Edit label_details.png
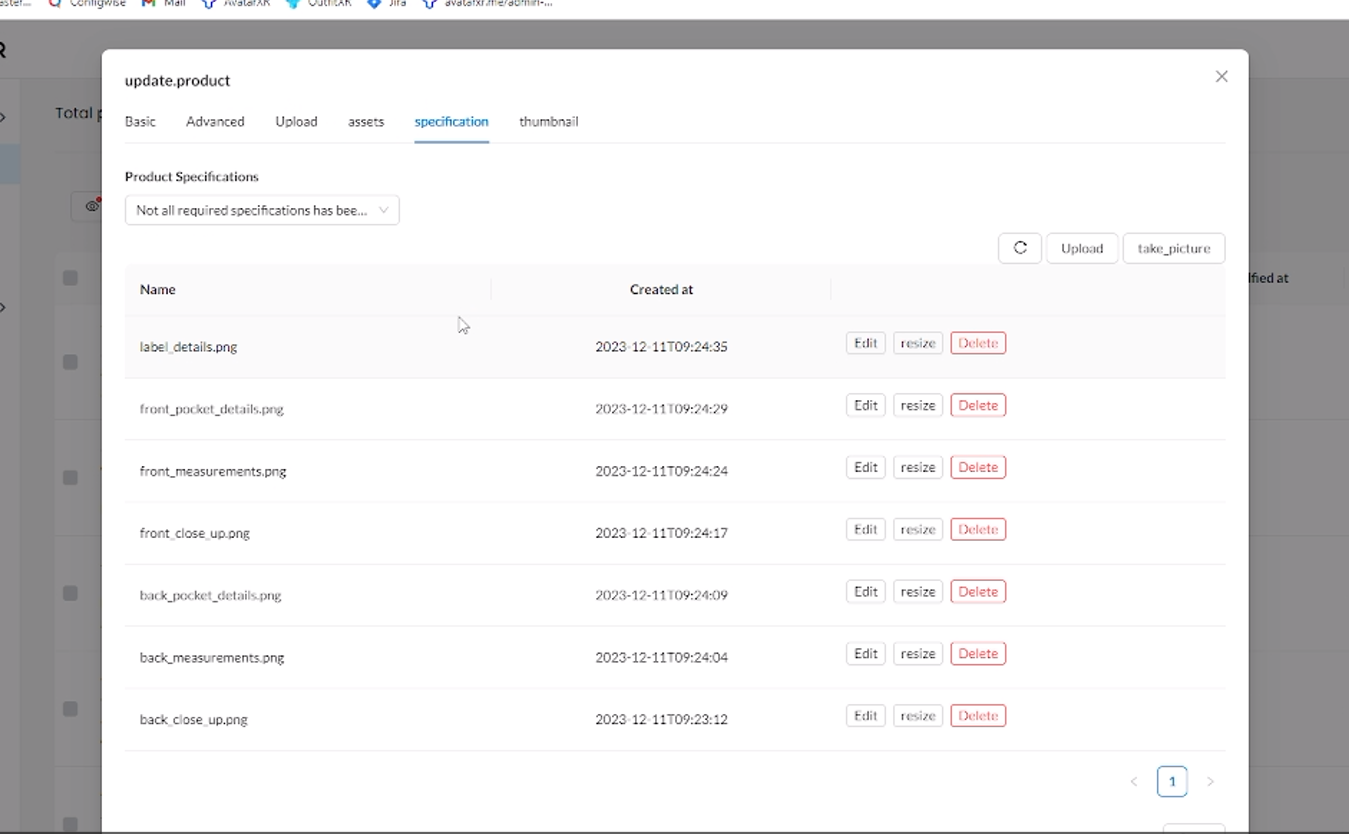This screenshot has width=1349, height=834. pos(866,343)
